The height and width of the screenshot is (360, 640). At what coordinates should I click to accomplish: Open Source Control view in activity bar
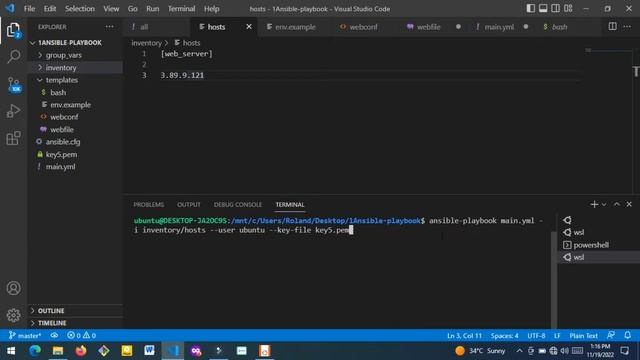coord(13,84)
